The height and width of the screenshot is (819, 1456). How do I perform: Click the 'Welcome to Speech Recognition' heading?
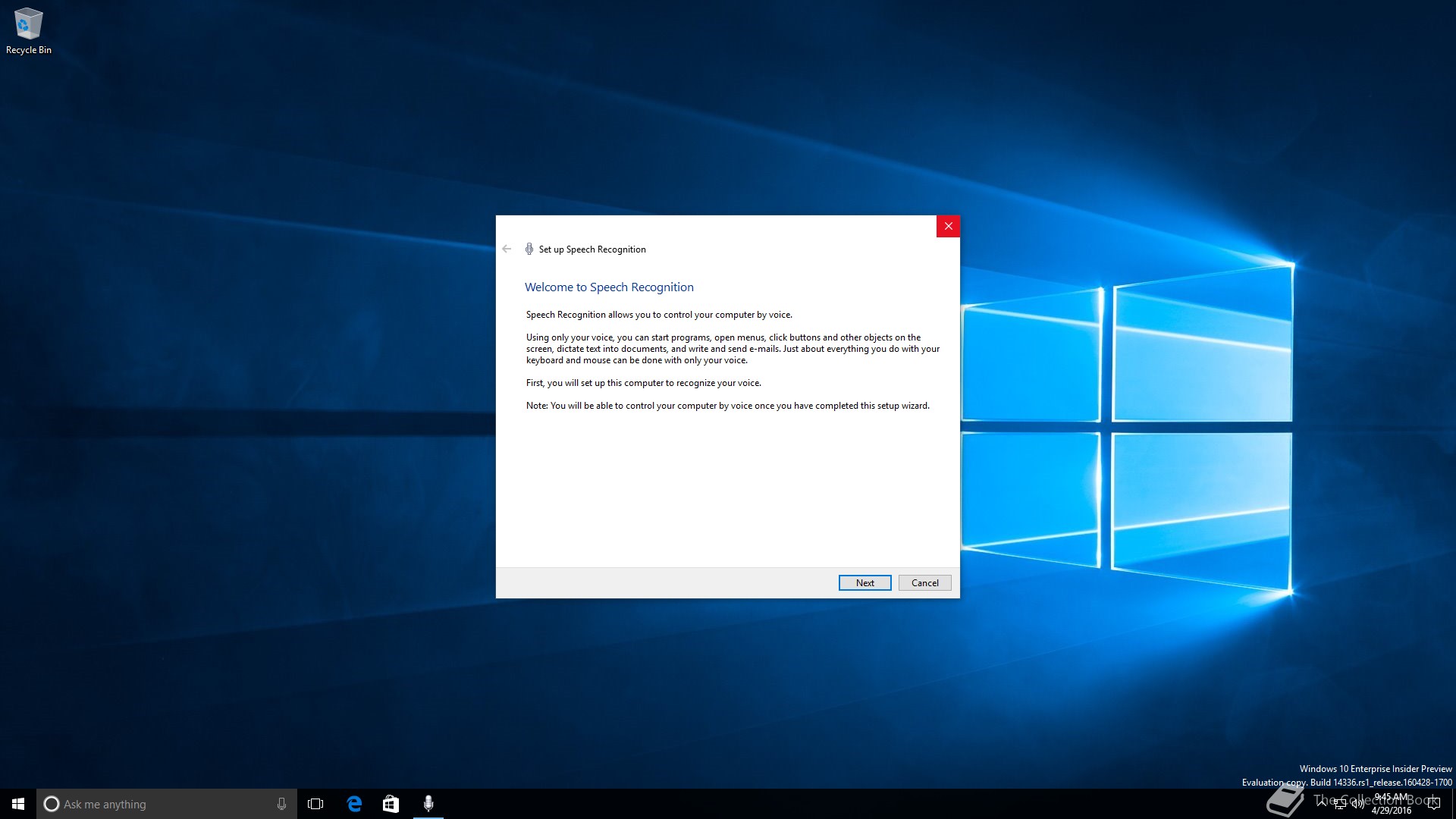[x=609, y=287]
